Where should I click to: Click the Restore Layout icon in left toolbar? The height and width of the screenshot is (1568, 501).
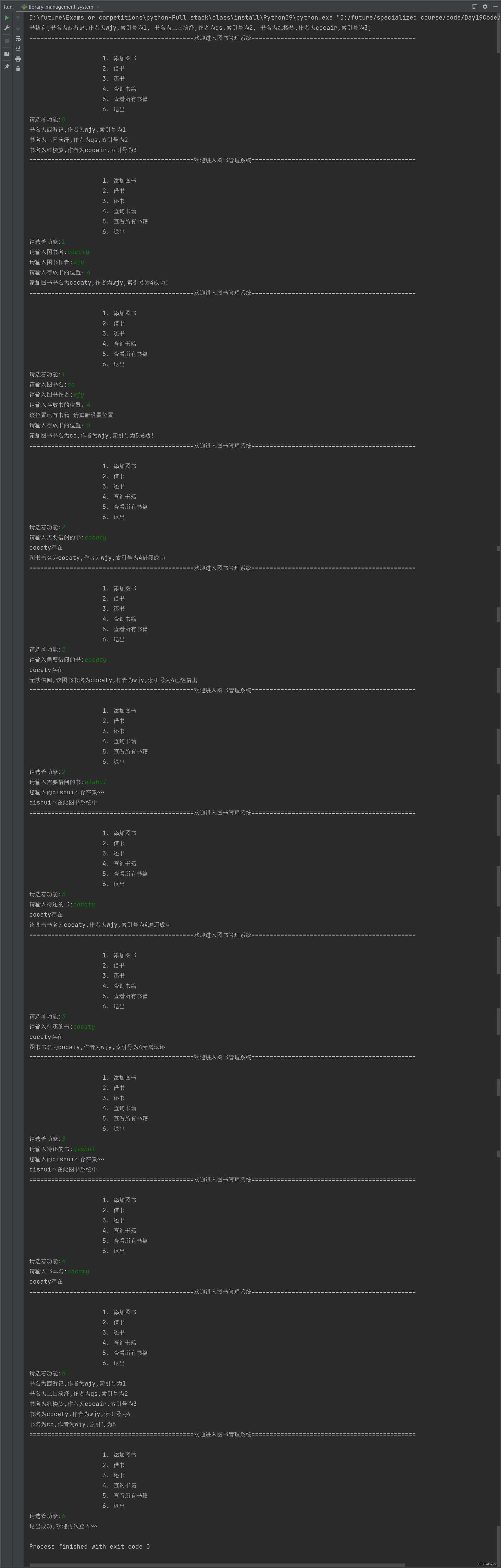[x=7, y=54]
